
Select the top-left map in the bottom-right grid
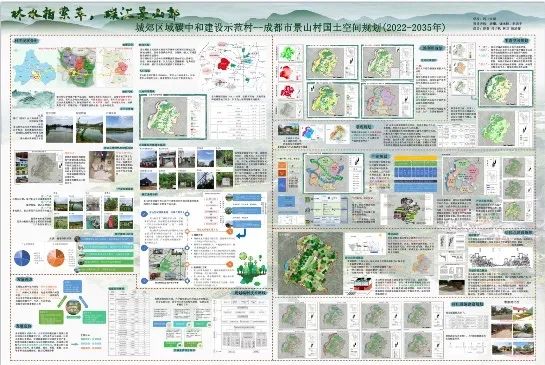click(x=298, y=316)
